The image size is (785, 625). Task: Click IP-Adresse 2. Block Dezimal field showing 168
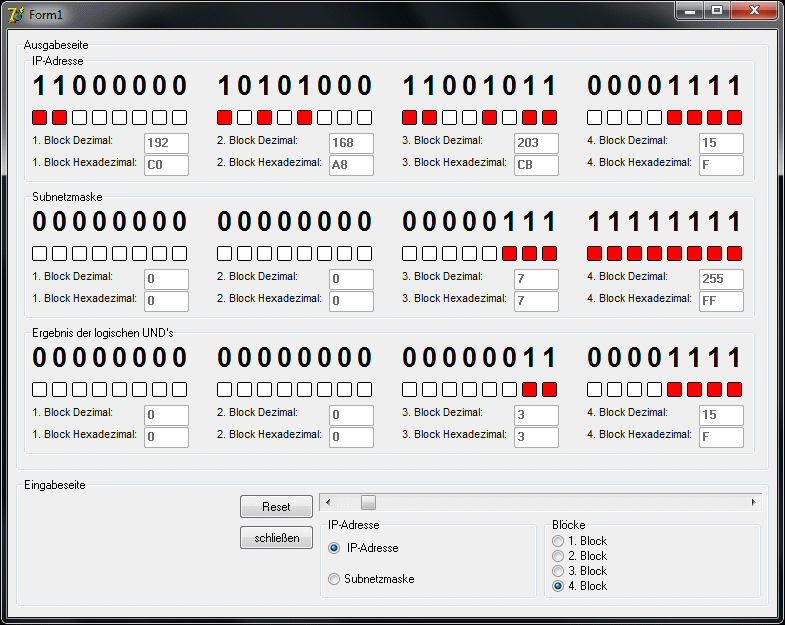(x=351, y=143)
